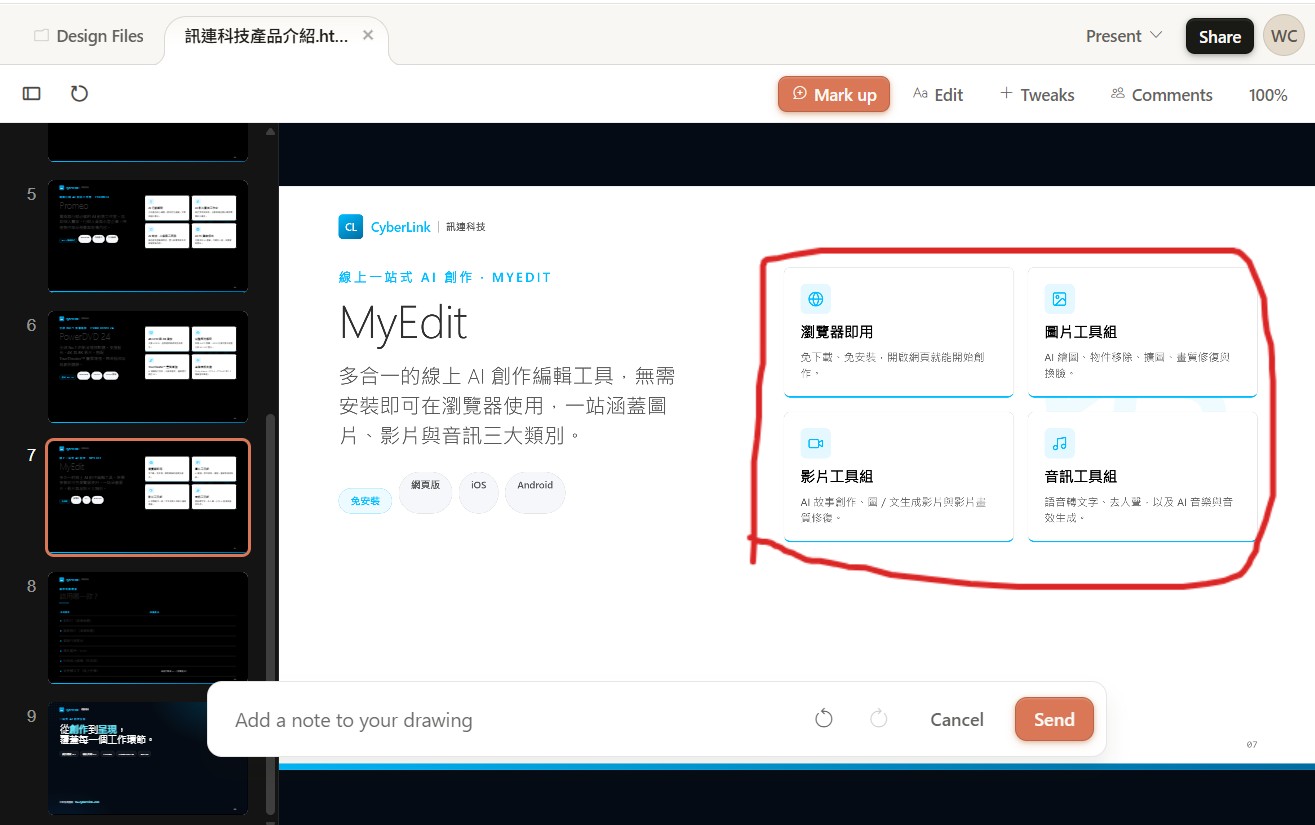Screen dimensions: 1315x825
Task: Click the iOS tag
Action: 479,492
